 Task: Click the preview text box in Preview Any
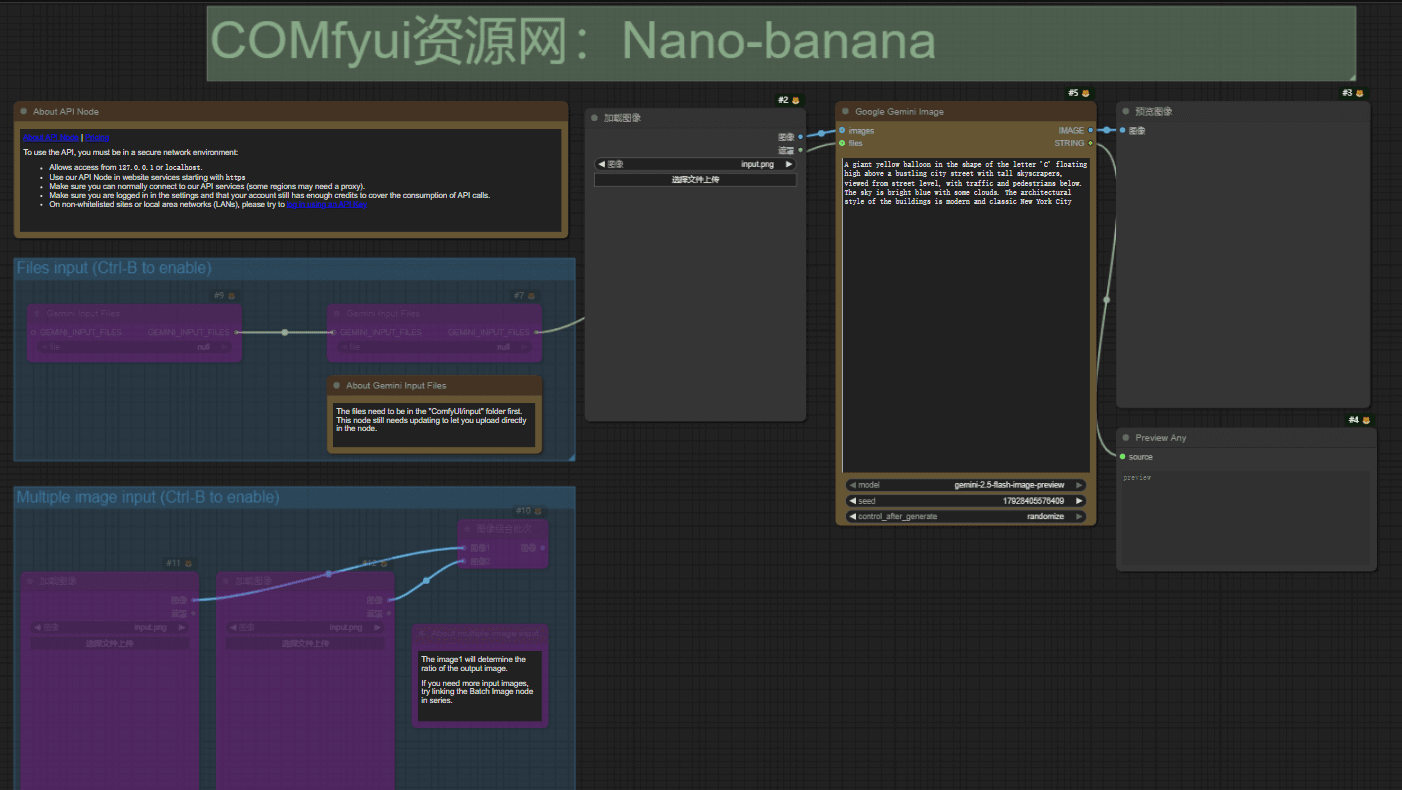pyautogui.click(x=1246, y=518)
